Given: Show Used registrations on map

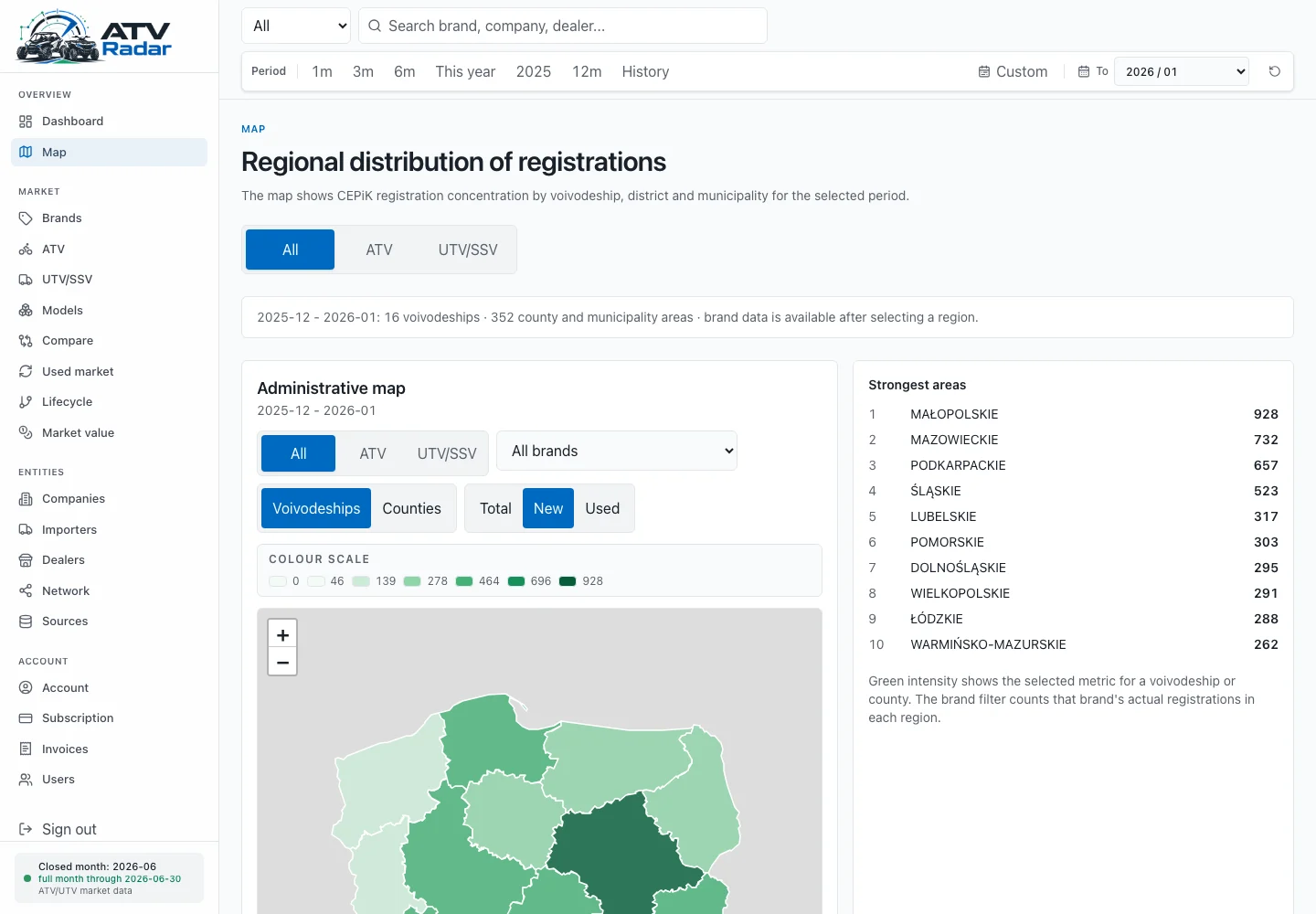Looking at the screenshot, I should click(602, 508).
